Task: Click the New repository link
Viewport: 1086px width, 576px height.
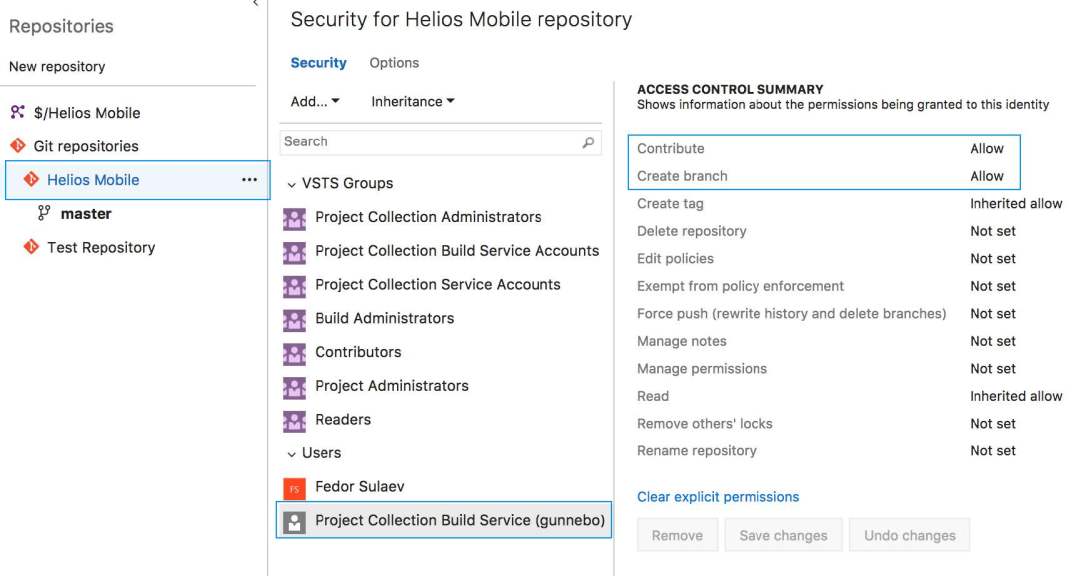Action: pos(57,66)
